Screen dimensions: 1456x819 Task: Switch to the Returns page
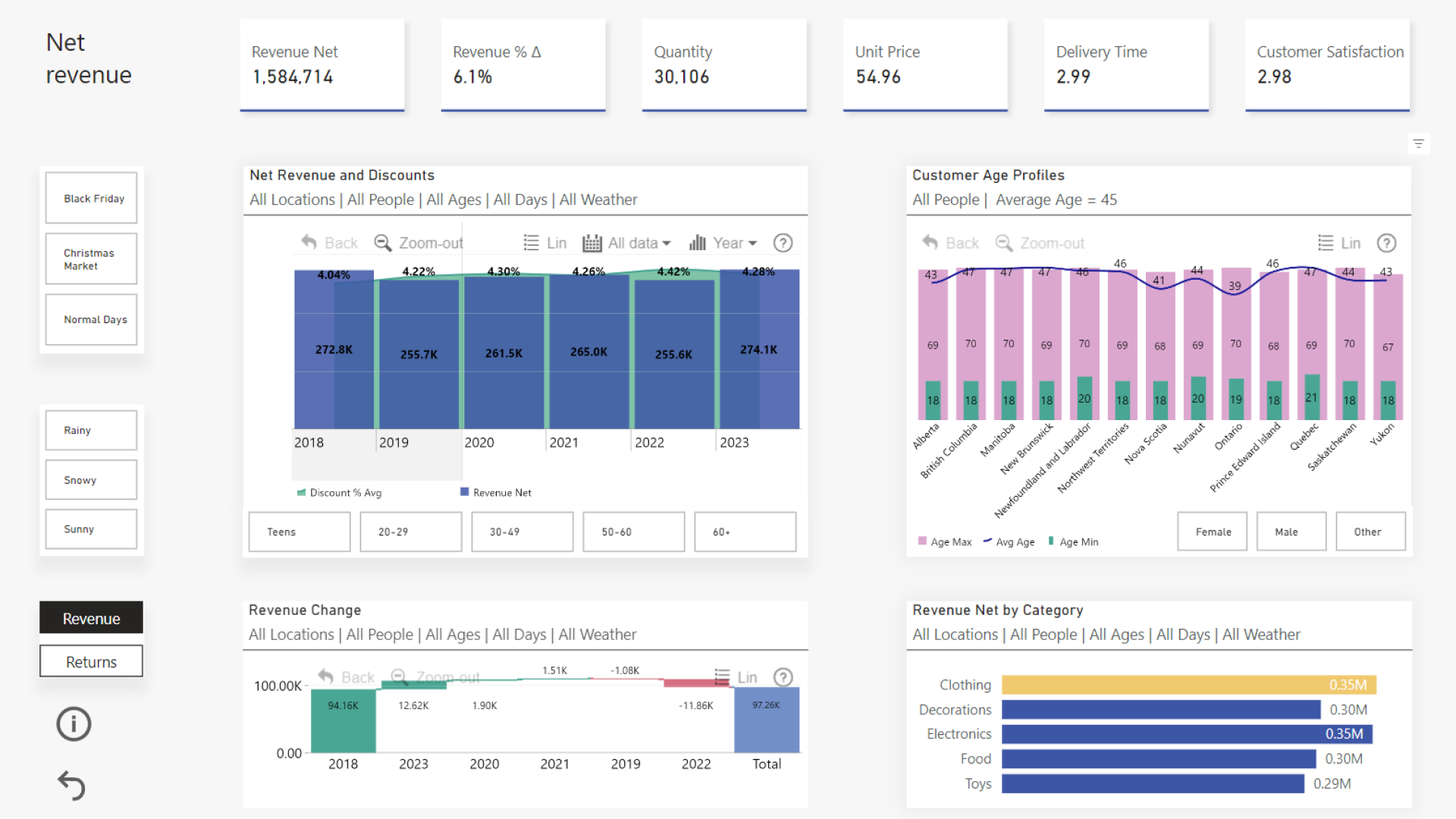point(91,661)
